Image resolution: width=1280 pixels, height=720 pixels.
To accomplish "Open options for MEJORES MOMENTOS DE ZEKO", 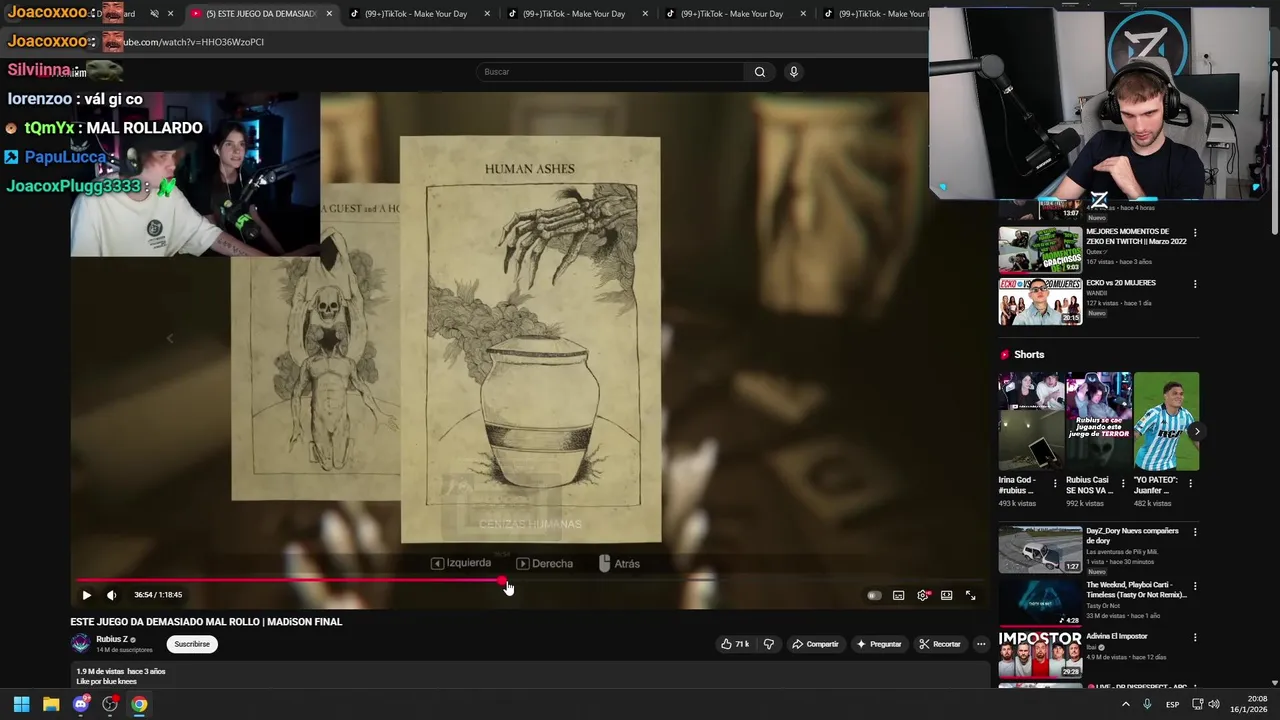I will pos(1194,233).
